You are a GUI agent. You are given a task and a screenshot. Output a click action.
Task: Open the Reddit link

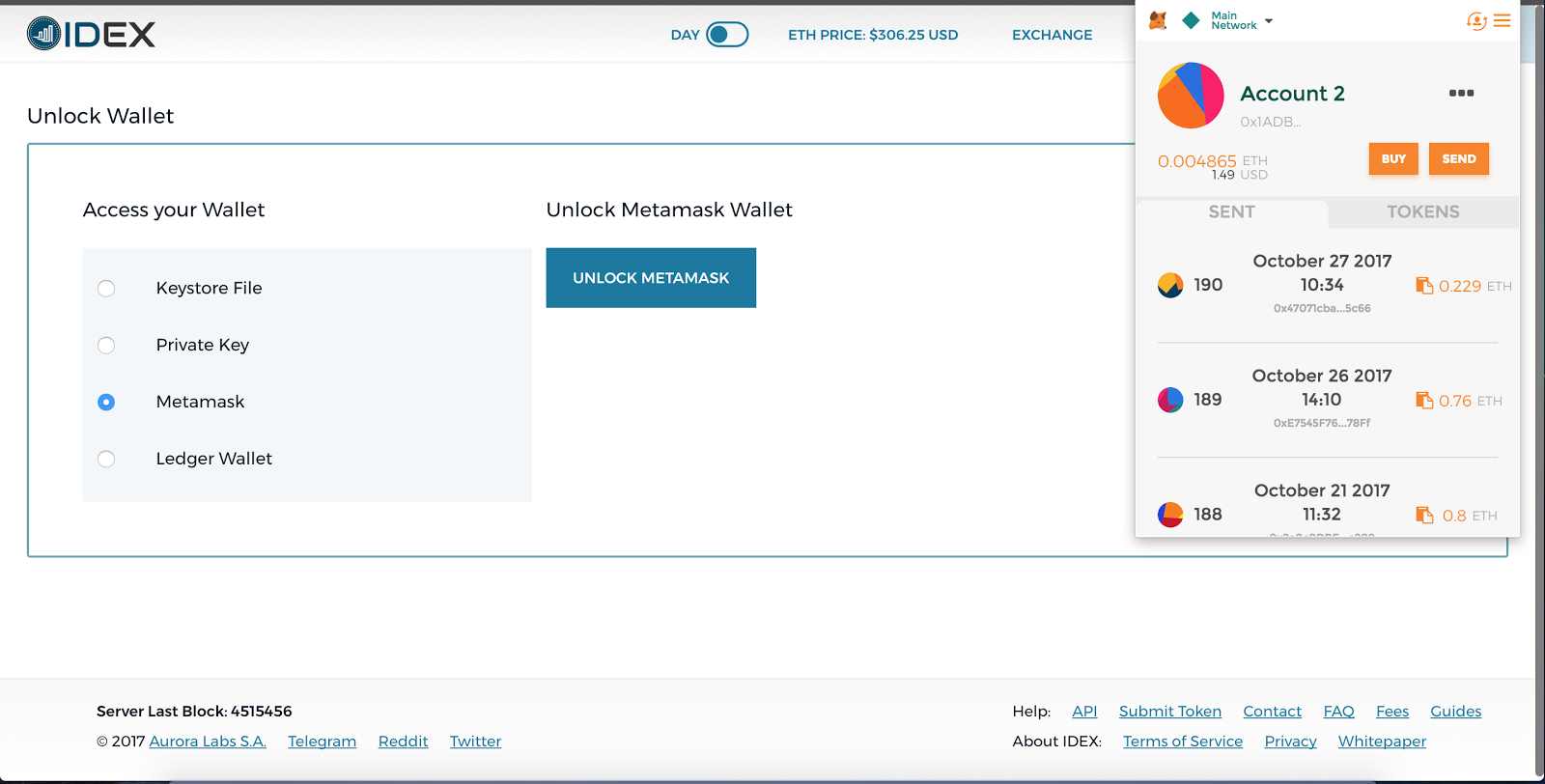[x=403, y=742]
